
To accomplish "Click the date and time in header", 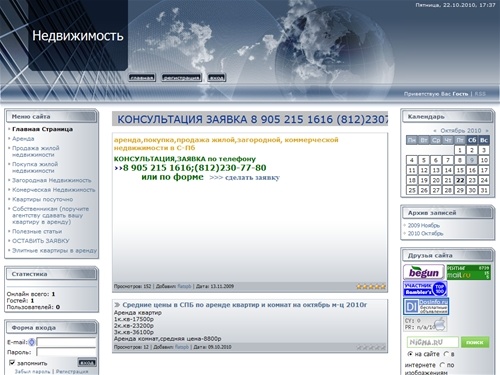I will [x=455, y=5].
